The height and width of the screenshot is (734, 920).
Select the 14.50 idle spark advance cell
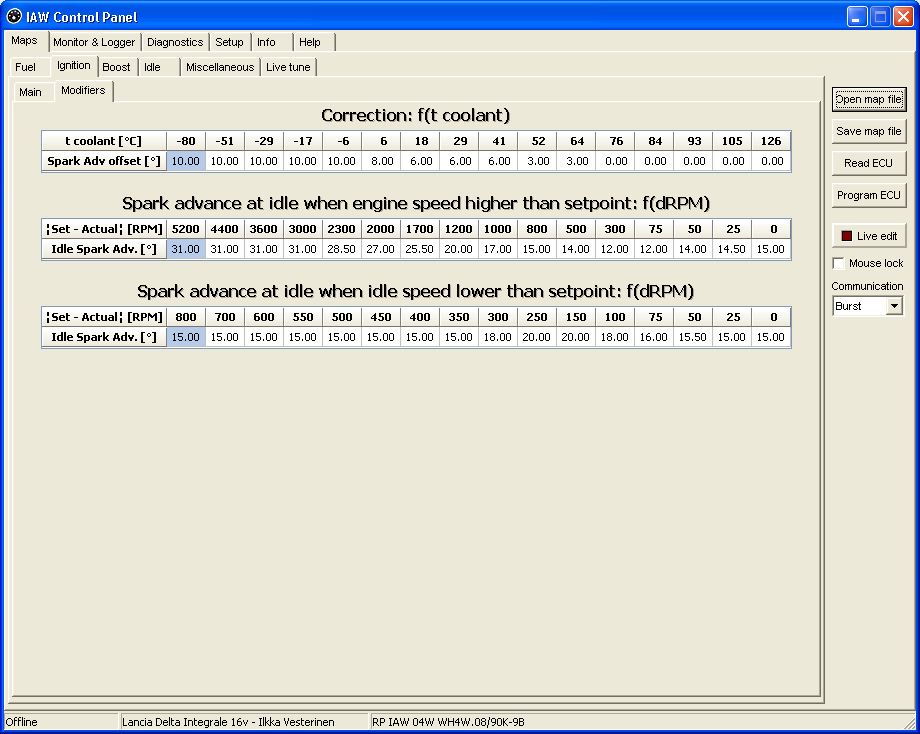point(732,249)
